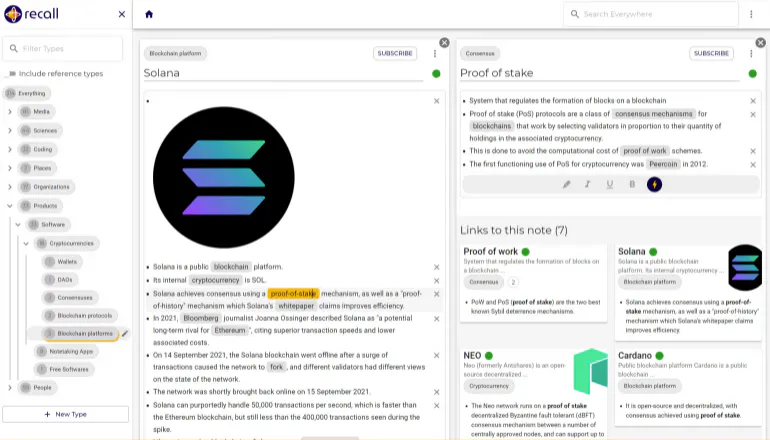This screenshot has width=770, height=440.
Task: Click the Consensus tag on Proof of stake
Action: (480, 54)
